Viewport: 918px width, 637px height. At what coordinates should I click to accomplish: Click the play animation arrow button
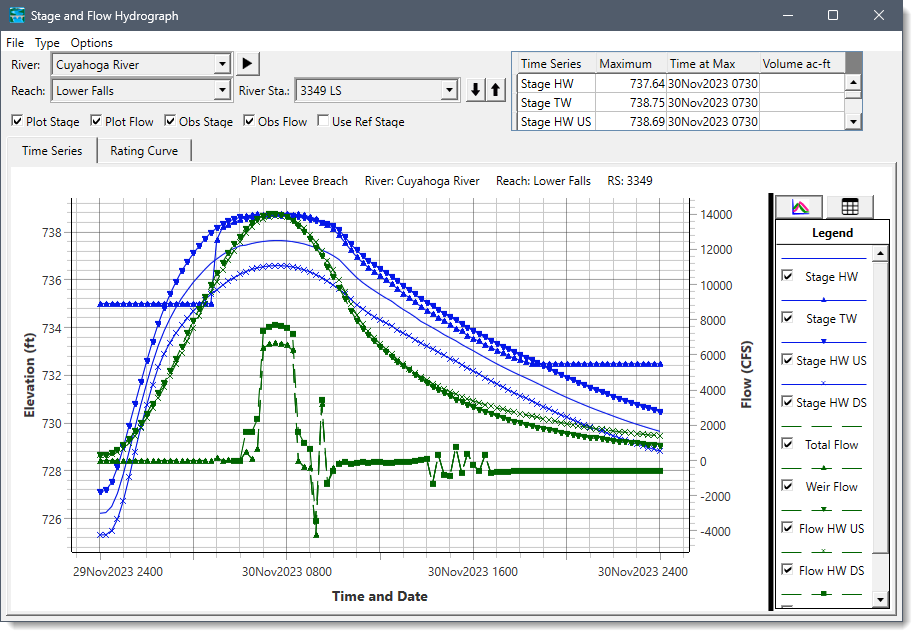pos(247,63)
